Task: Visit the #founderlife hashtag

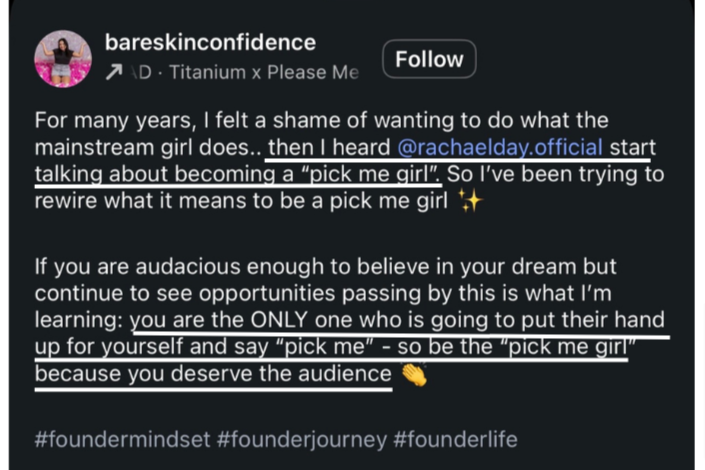Action: pos(455,439)
